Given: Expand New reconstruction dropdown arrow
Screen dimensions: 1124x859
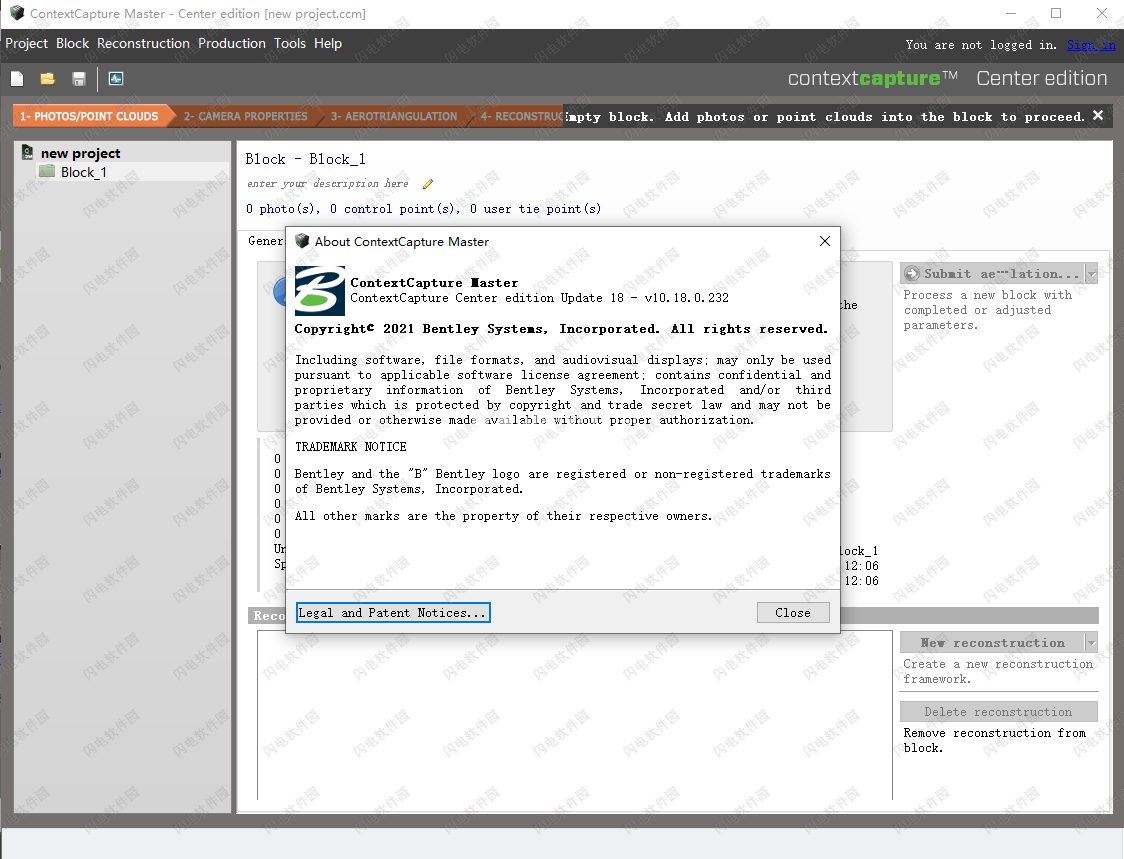Looking at the screenshot, I should point(1091,643).
